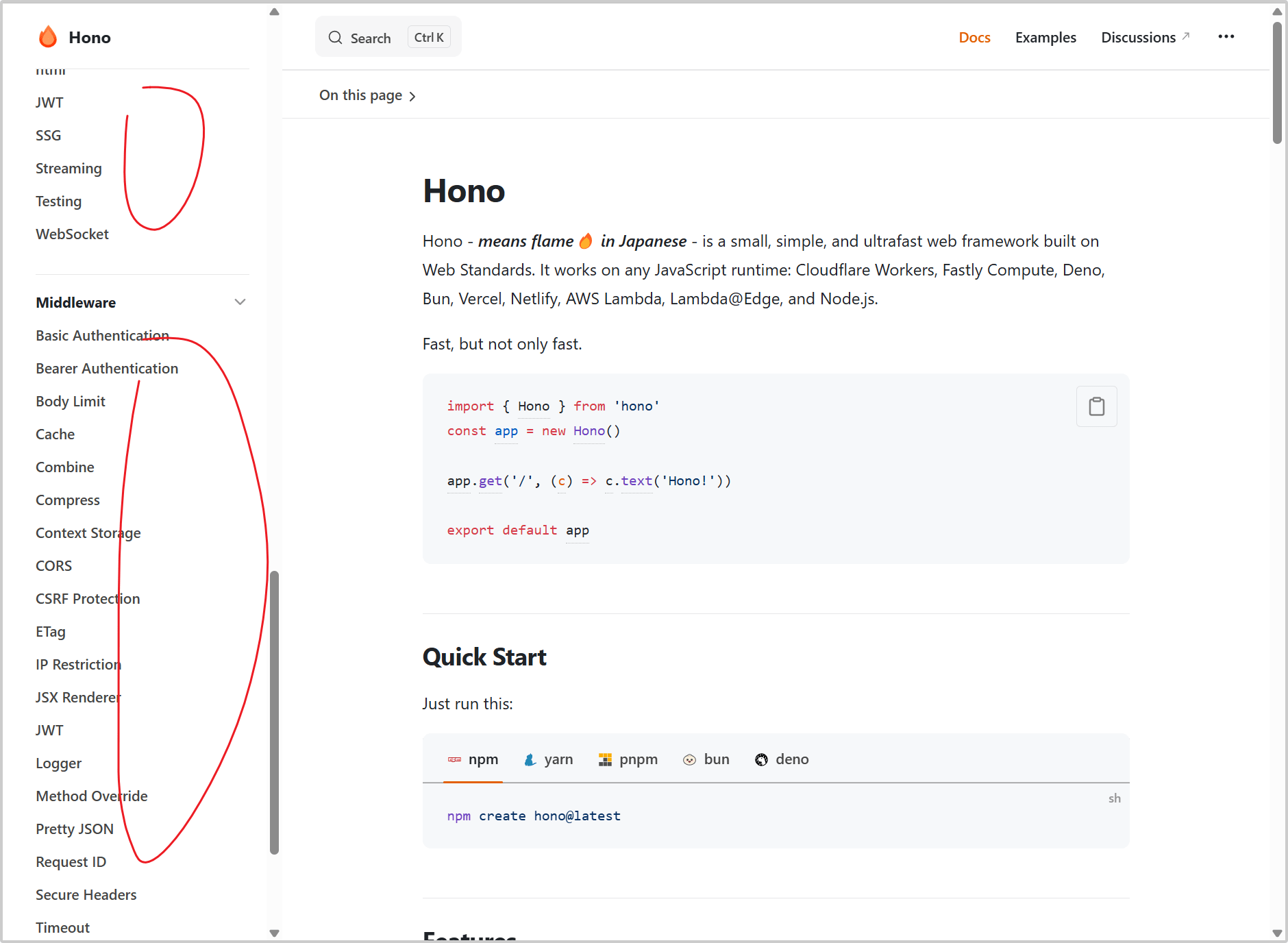This screenshot has height=943, width=1288.
Task: Open the three-dot extra menu
Action: coord(1226,37)
